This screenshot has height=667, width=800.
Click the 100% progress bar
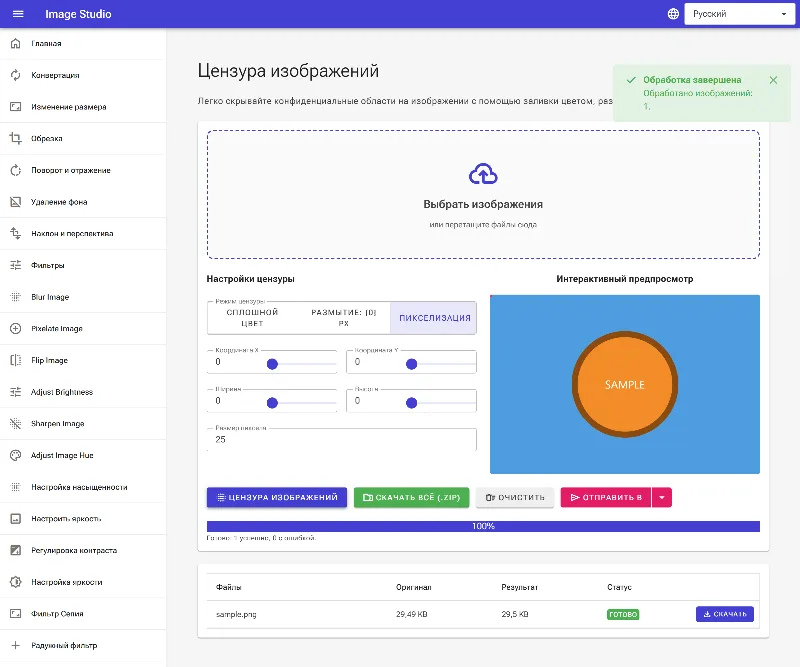pos(483,526)
